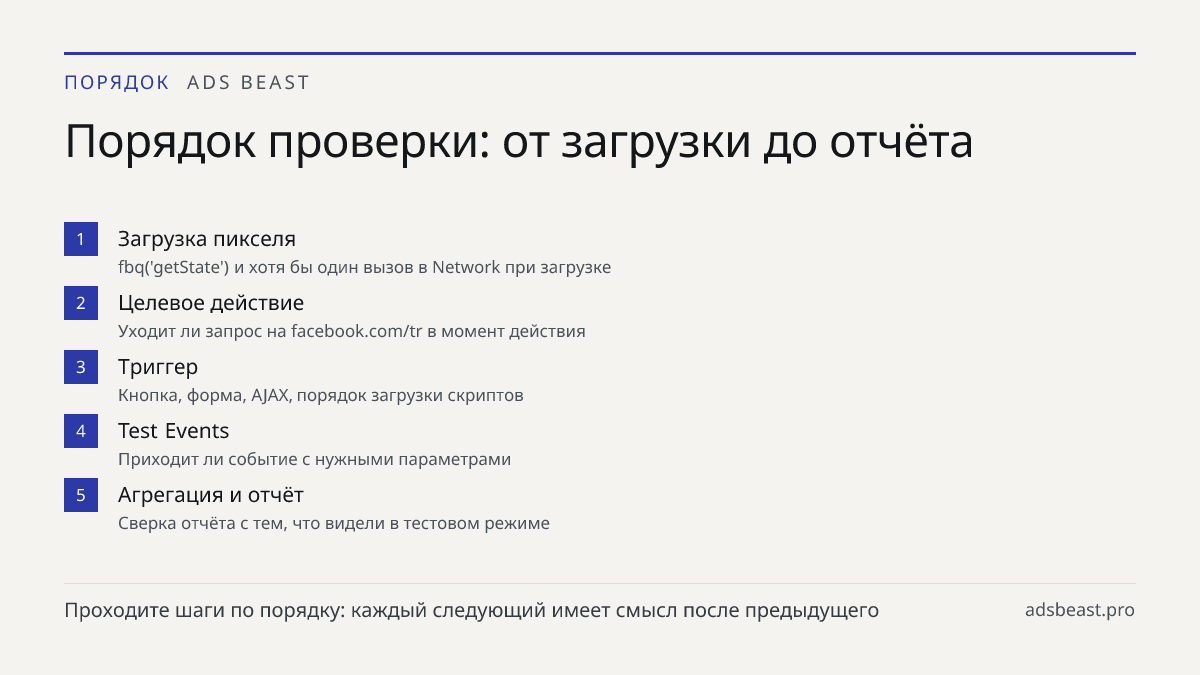Select the 'Test Events' step title
The image size is (1200, 675).
(x=174, y=431)
